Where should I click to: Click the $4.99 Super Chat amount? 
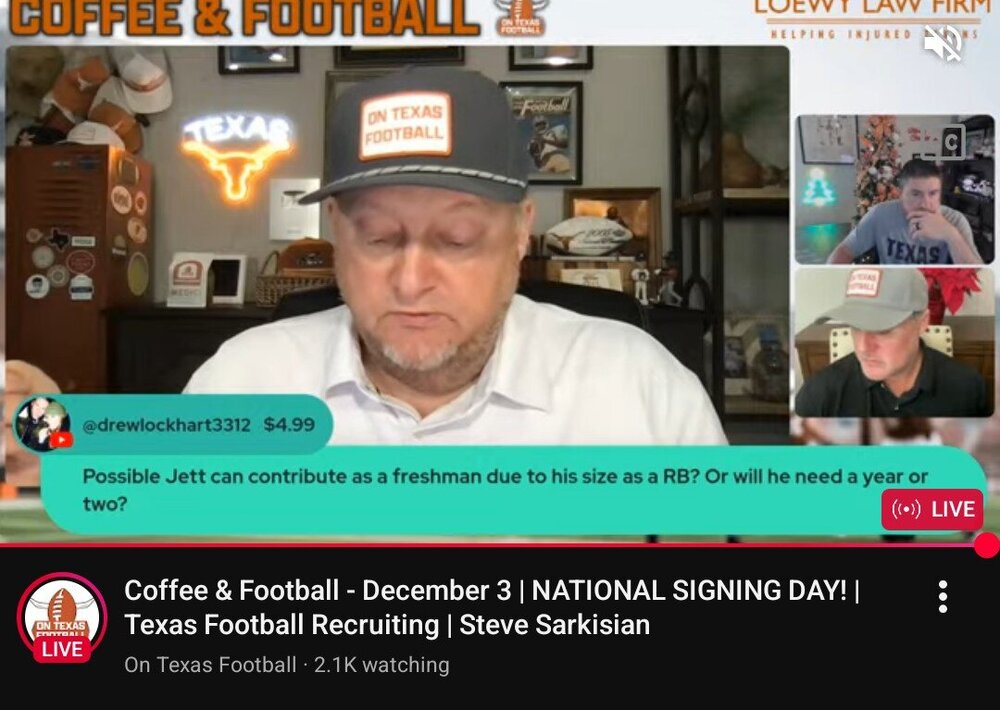pyautogui.click(x=289, y=425)
